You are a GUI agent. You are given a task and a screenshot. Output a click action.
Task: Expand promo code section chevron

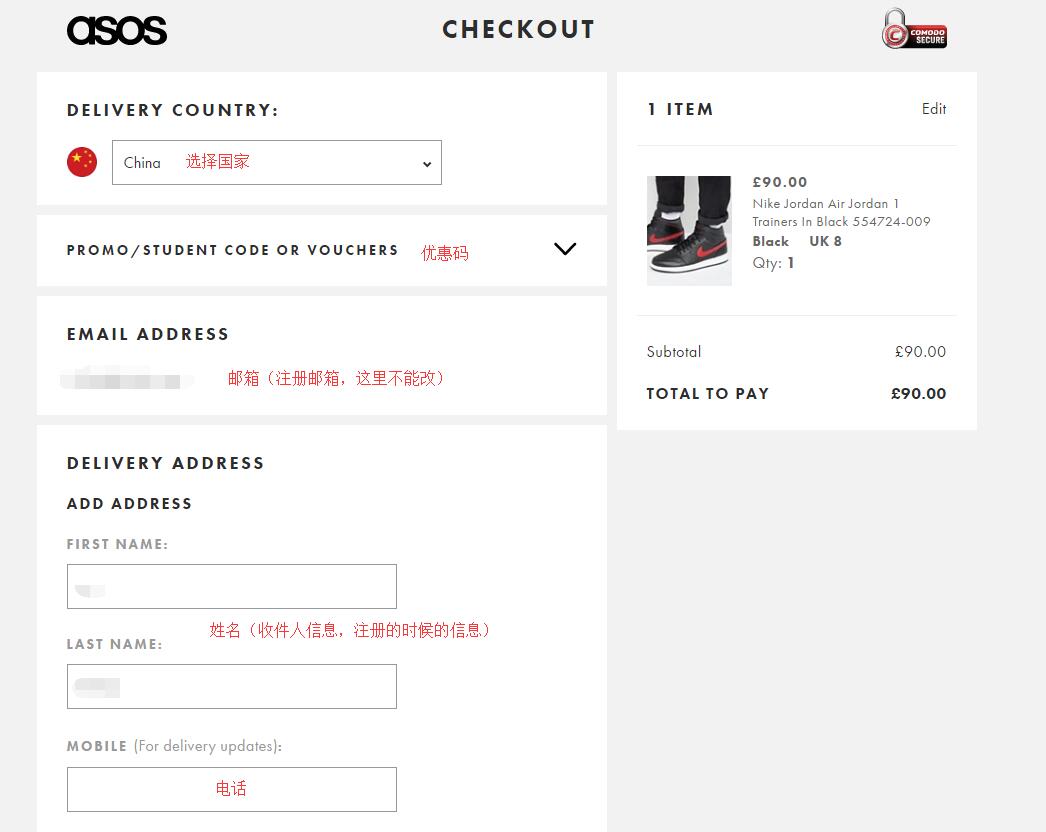point(565,249)
